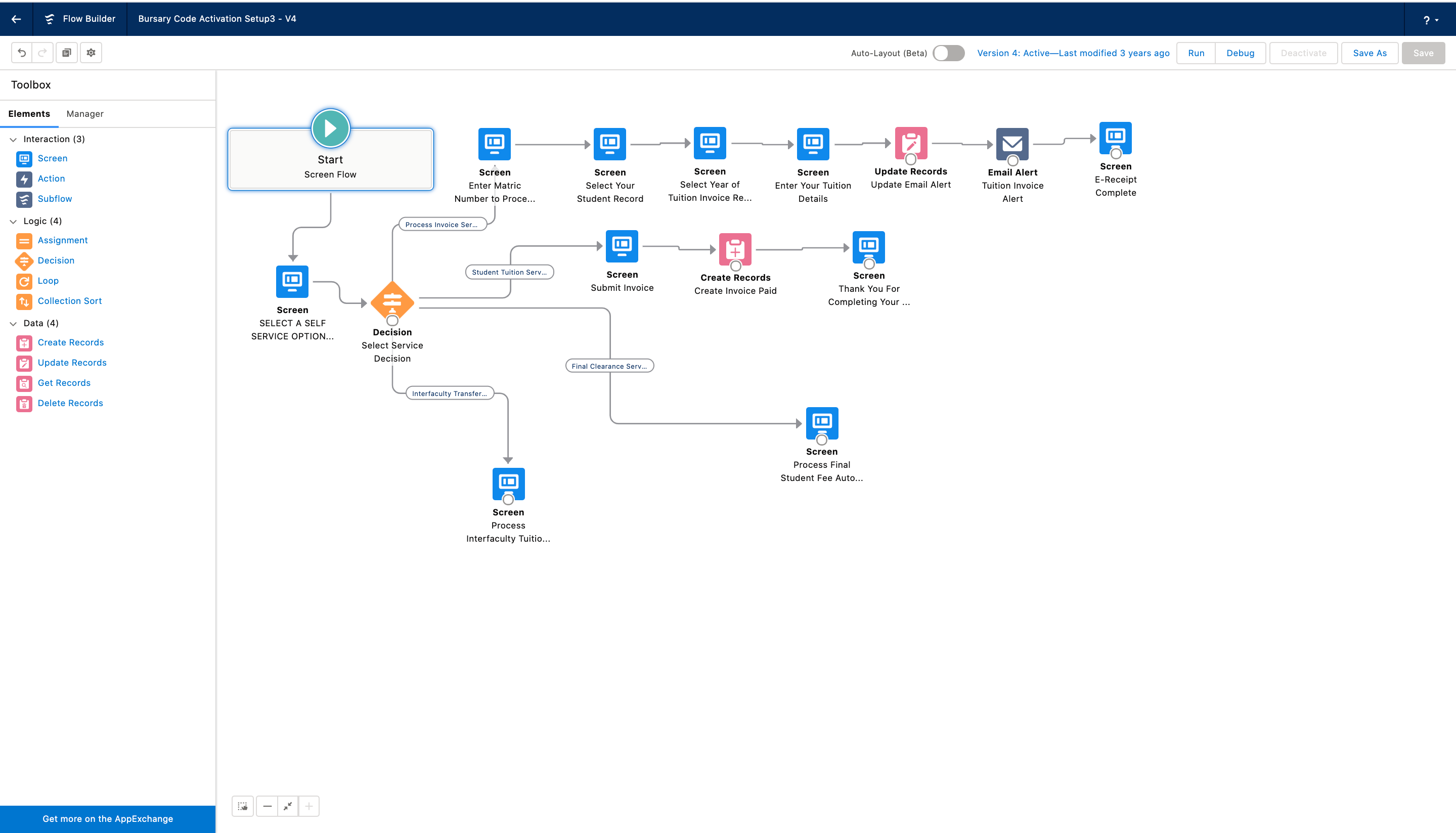Collapse the Data (4) section
The image size is (1456, 833).
pos(13,323)
